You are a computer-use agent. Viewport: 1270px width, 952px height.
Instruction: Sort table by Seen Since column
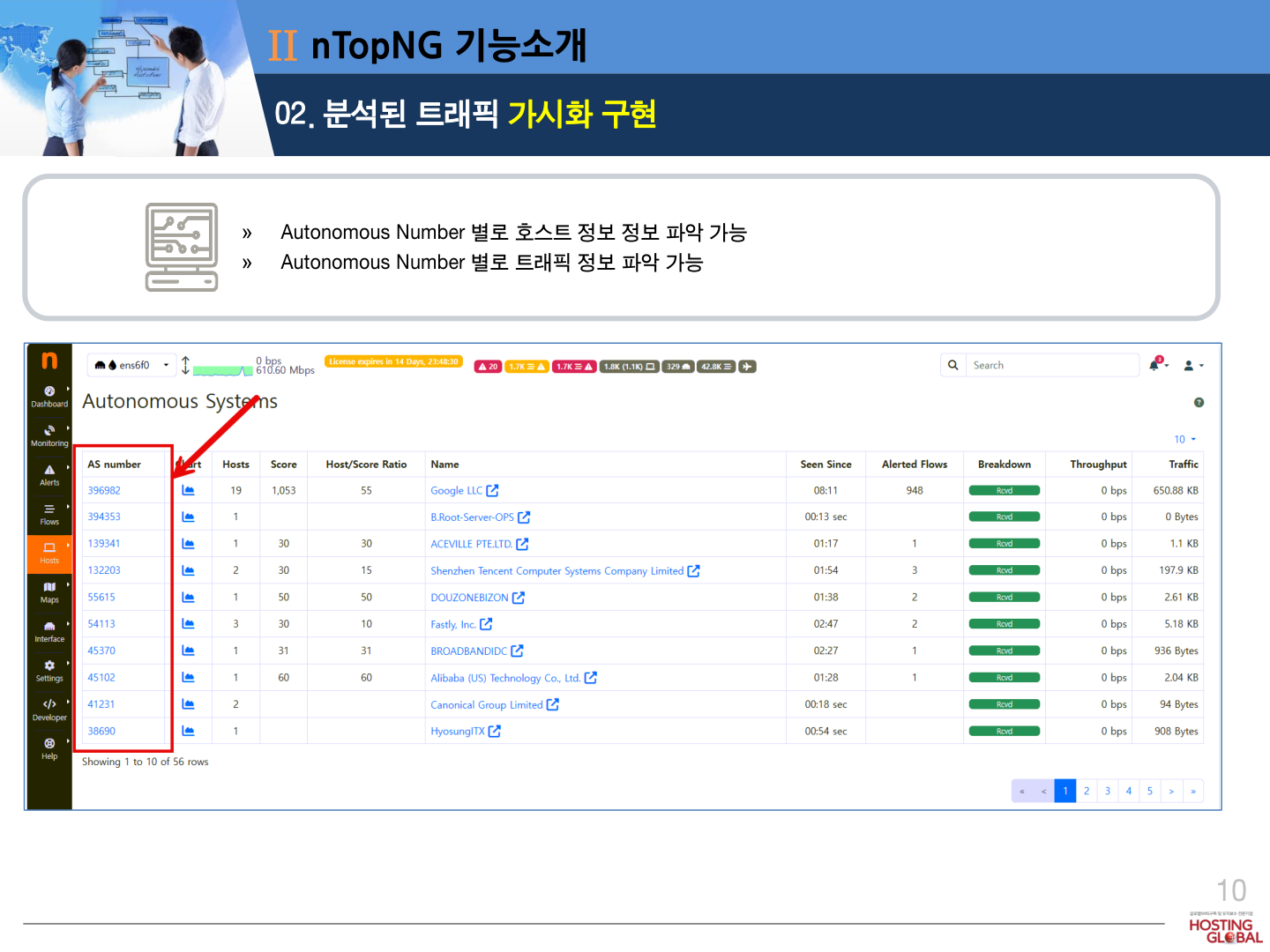click(x=825, y=465)
